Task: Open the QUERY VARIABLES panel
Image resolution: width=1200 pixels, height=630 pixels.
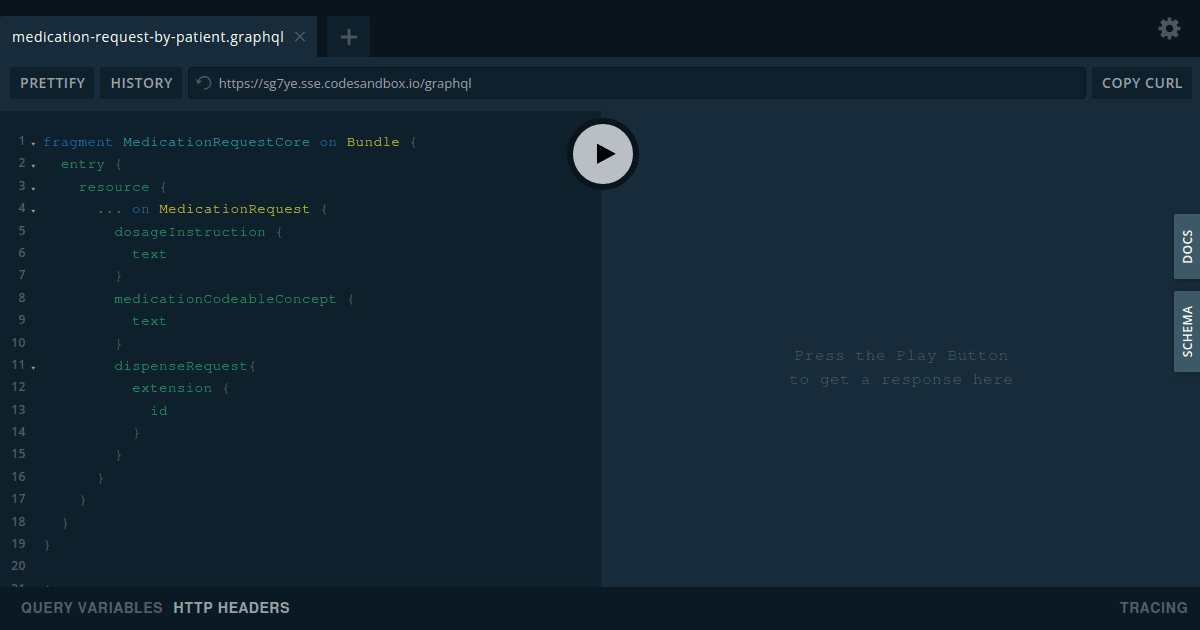Action: click(91, 607)
